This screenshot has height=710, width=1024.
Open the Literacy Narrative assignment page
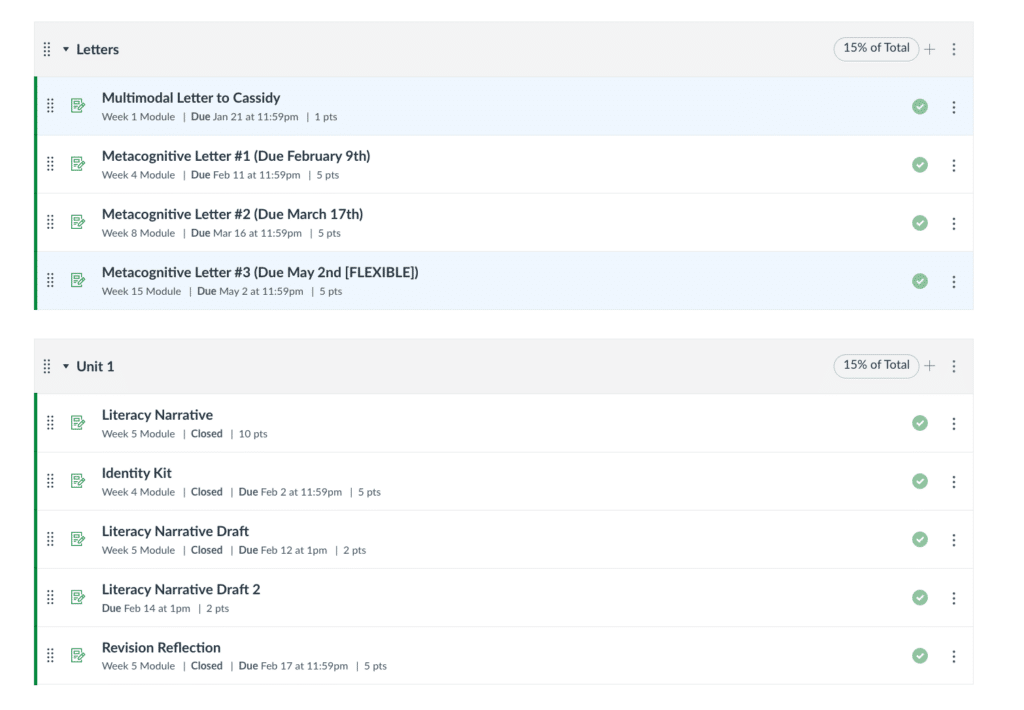point(156,414)
